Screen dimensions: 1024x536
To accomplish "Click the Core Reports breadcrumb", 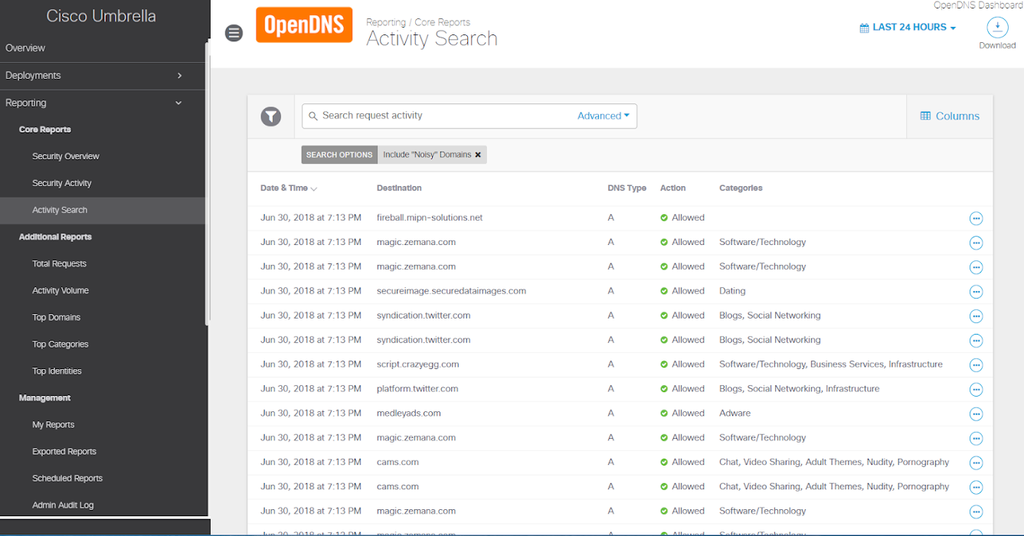I will [442, 22].
